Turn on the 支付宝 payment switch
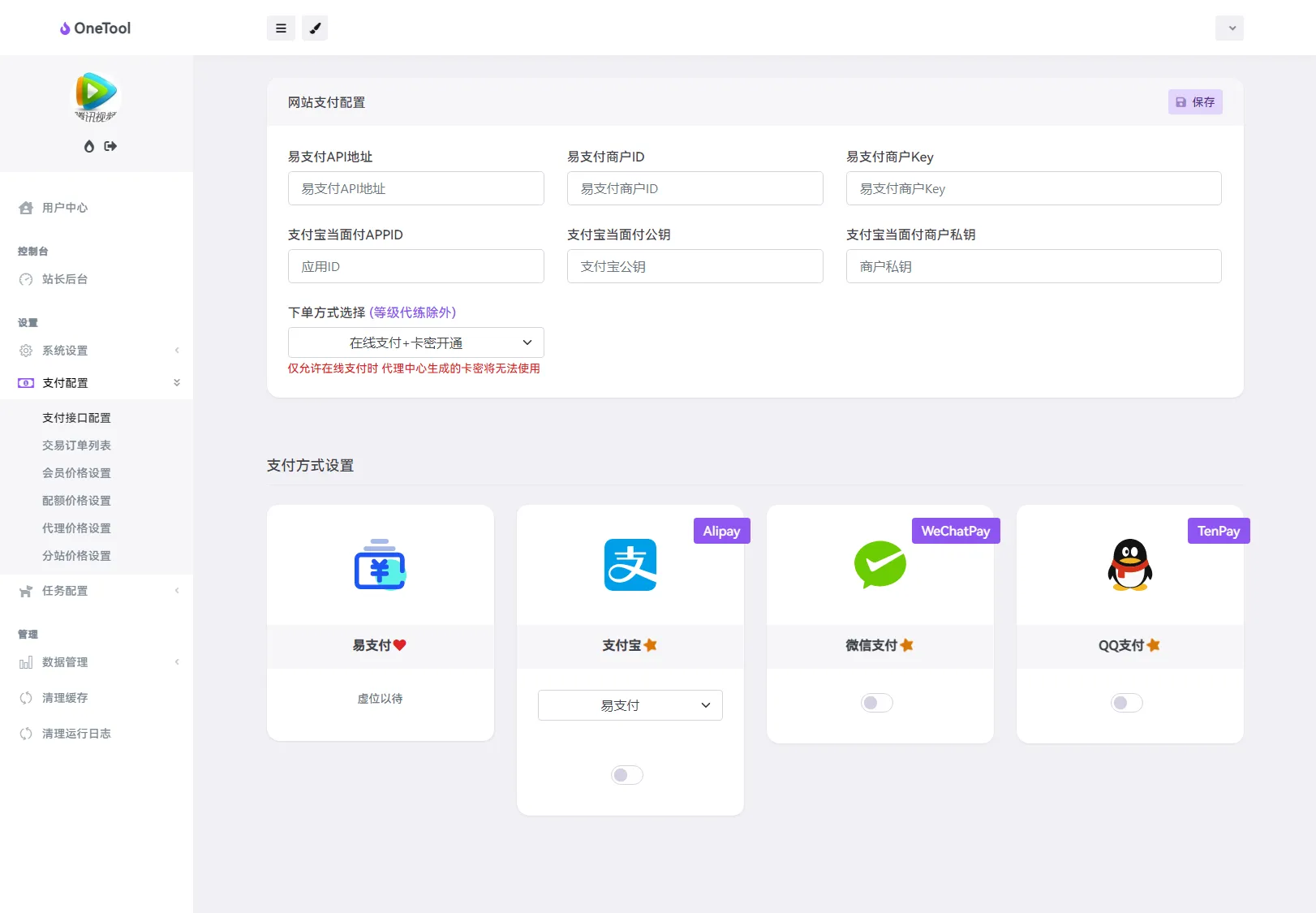Screen dimensions: 1316x913 tap(626, 775)
